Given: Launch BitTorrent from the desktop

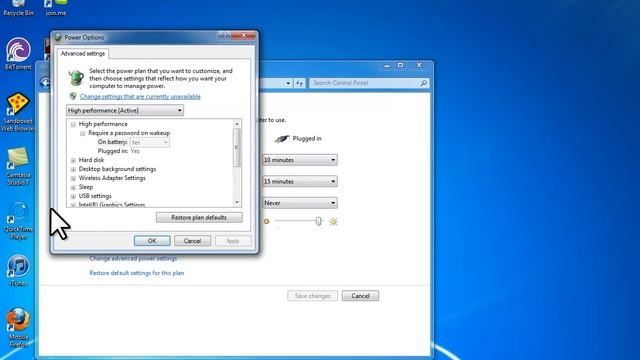Looking at the screenshot, I should point(18,54).
